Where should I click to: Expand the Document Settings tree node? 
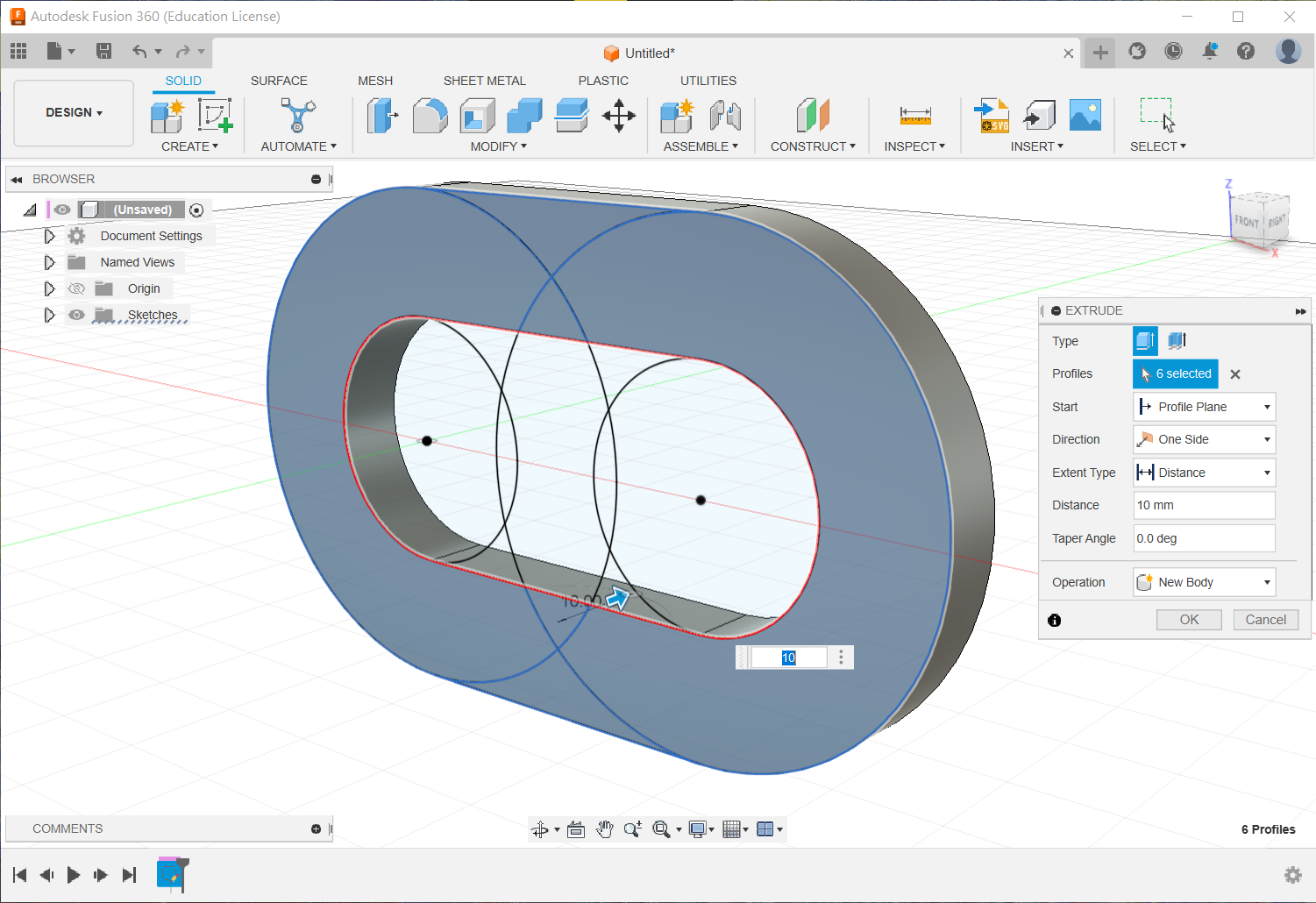pyautogui.click(x=49, y=236)
